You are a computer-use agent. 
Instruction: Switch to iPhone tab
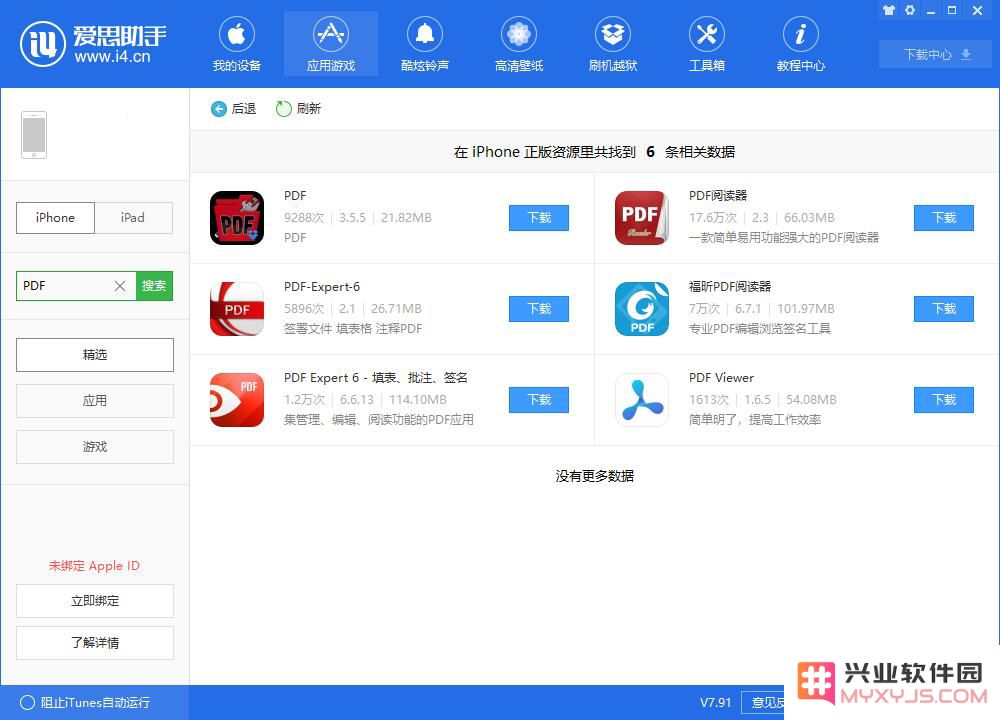tap(55, 218)
